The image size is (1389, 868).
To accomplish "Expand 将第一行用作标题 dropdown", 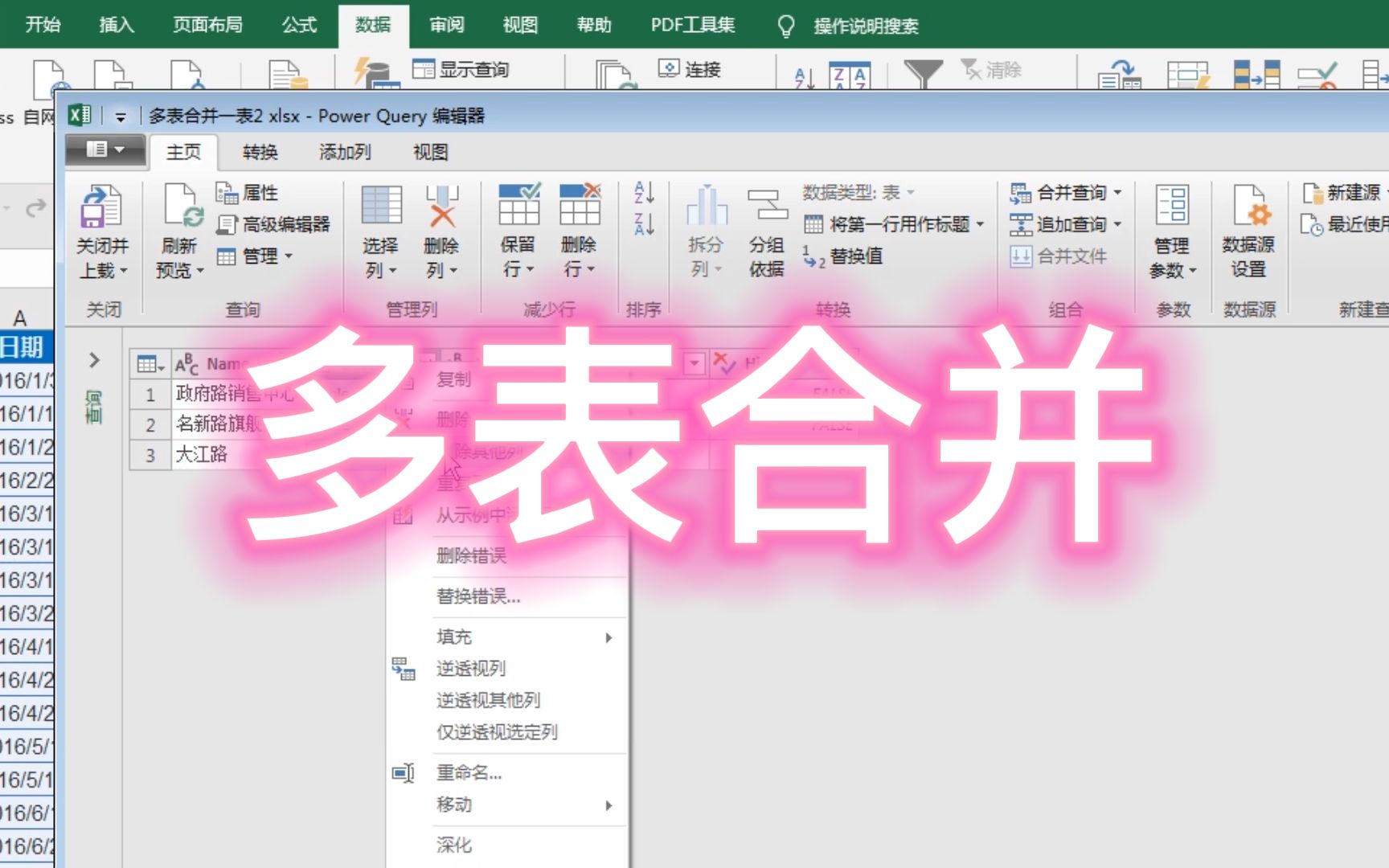I will (x=980, y=224).
